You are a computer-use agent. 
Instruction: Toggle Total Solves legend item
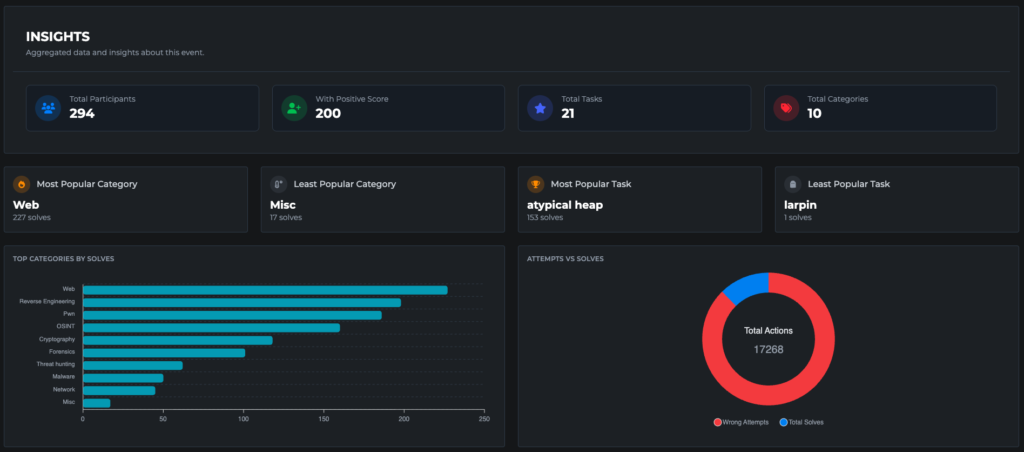click(x=801, y=422)
